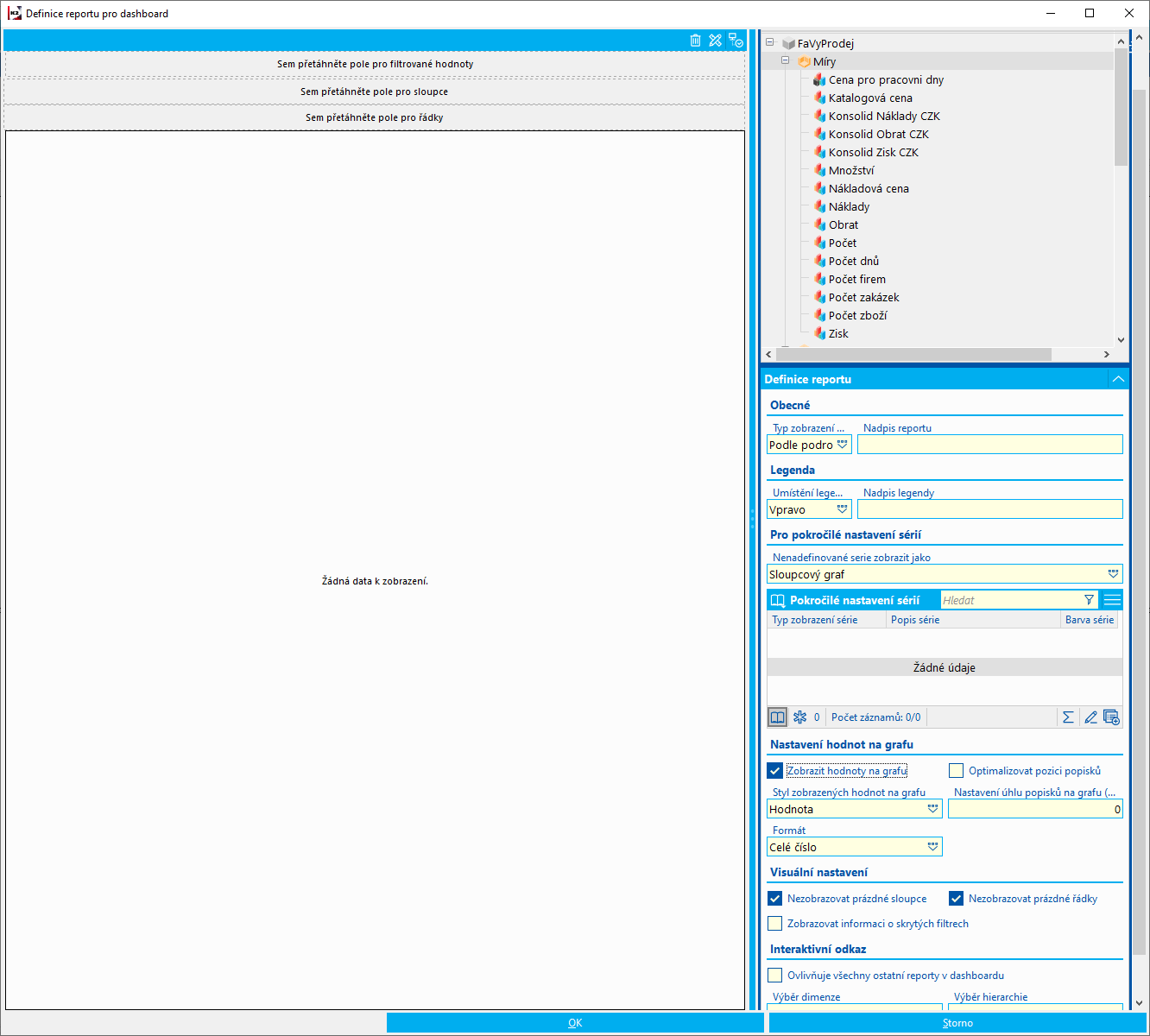Click the orange Míry folder icon
This screenshot has height=1036, width=1150.
tap(804, 61)
